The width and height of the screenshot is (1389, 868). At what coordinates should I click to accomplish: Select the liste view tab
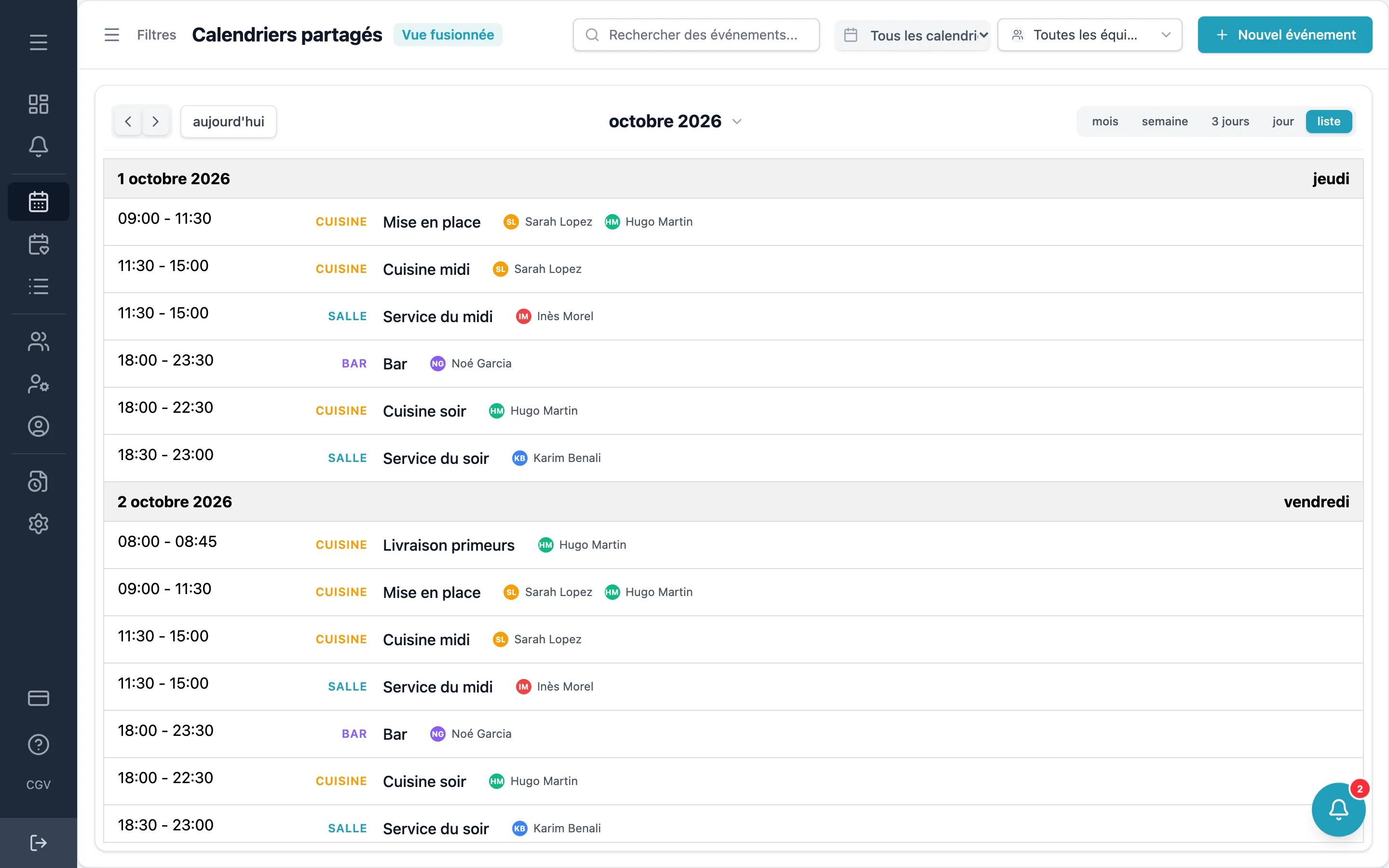tap(1329, 122)
